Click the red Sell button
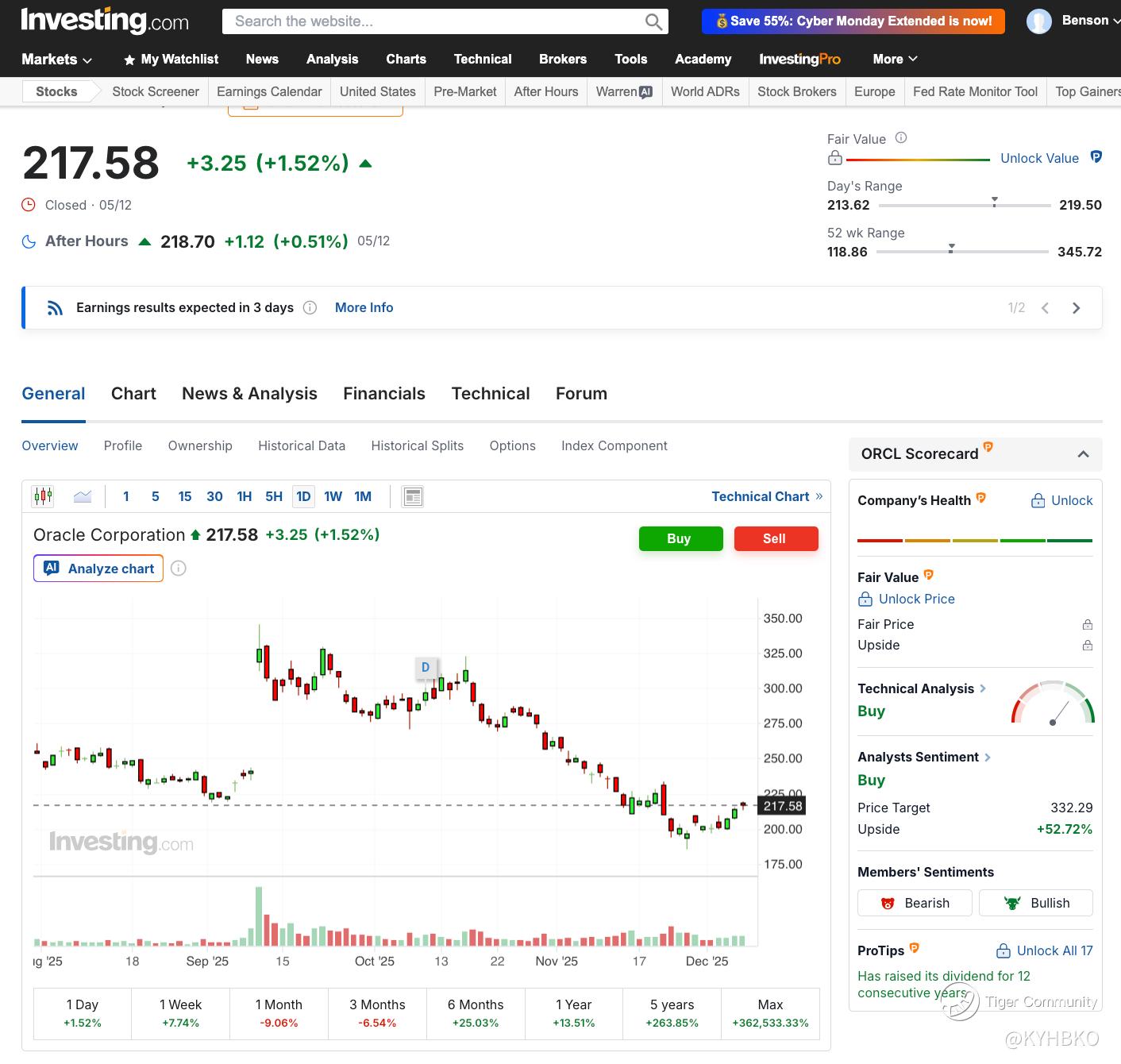The image size is (1121, 1064). [776, 538]
